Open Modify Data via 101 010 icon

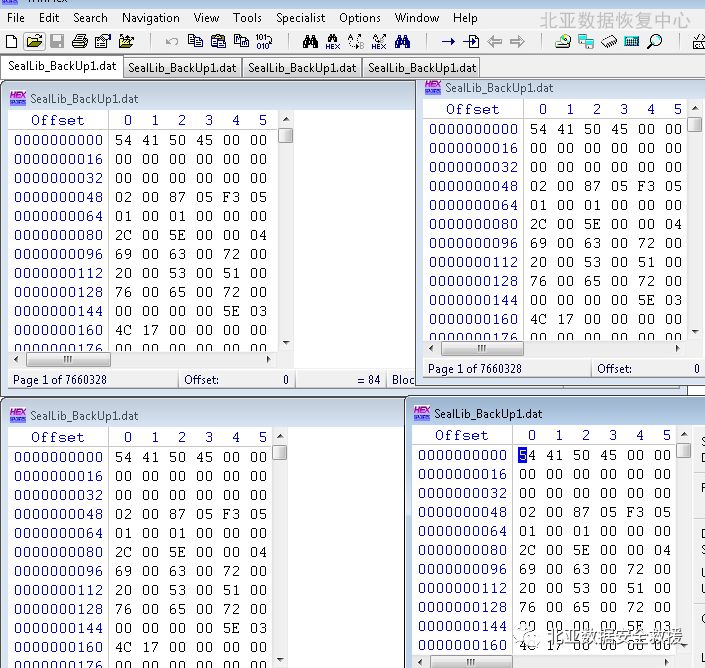coord(263,41)
